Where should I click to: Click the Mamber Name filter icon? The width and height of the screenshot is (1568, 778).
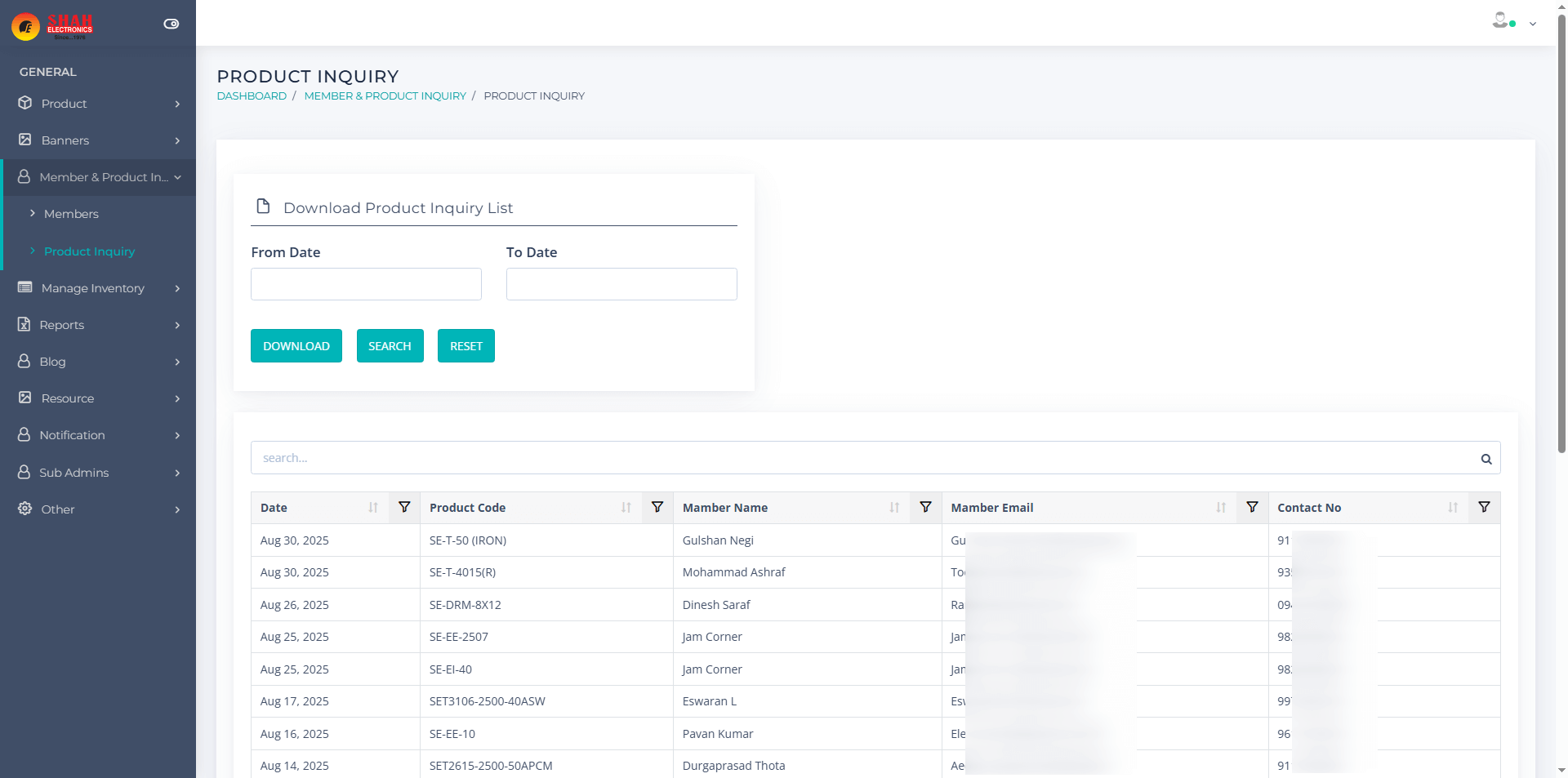pyautogui.click(x=925, y=508)
